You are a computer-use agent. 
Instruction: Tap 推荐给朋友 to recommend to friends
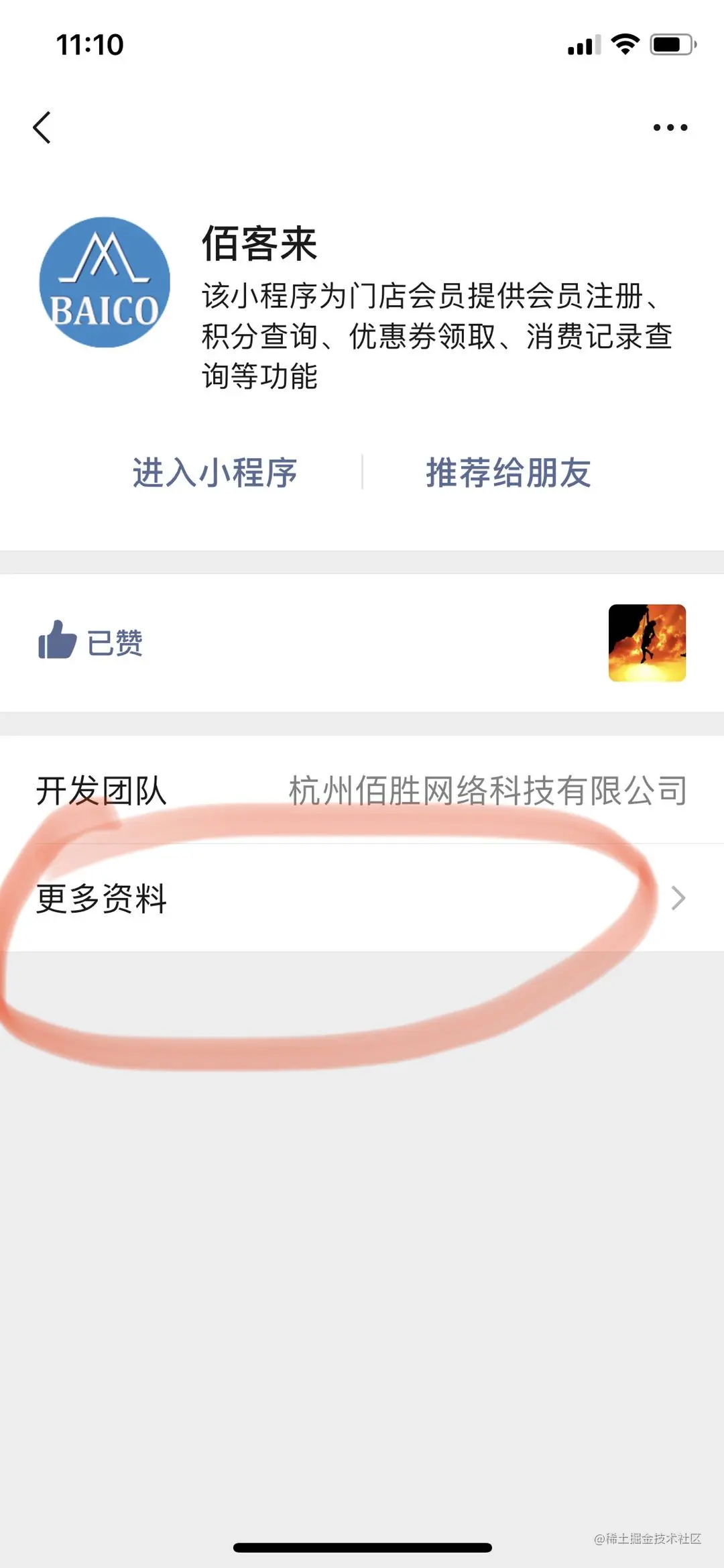click(x=509, y=473)
